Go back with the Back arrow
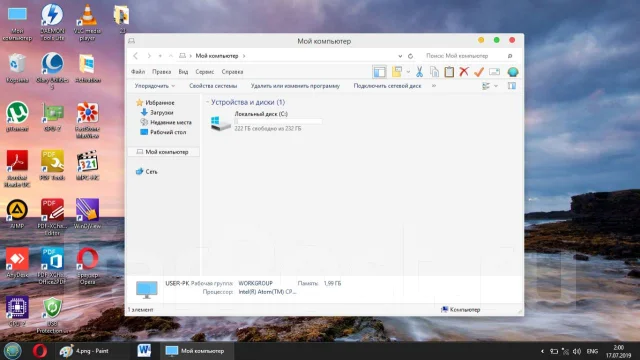Viewport: 640px width, 360px height. point(136,56)
